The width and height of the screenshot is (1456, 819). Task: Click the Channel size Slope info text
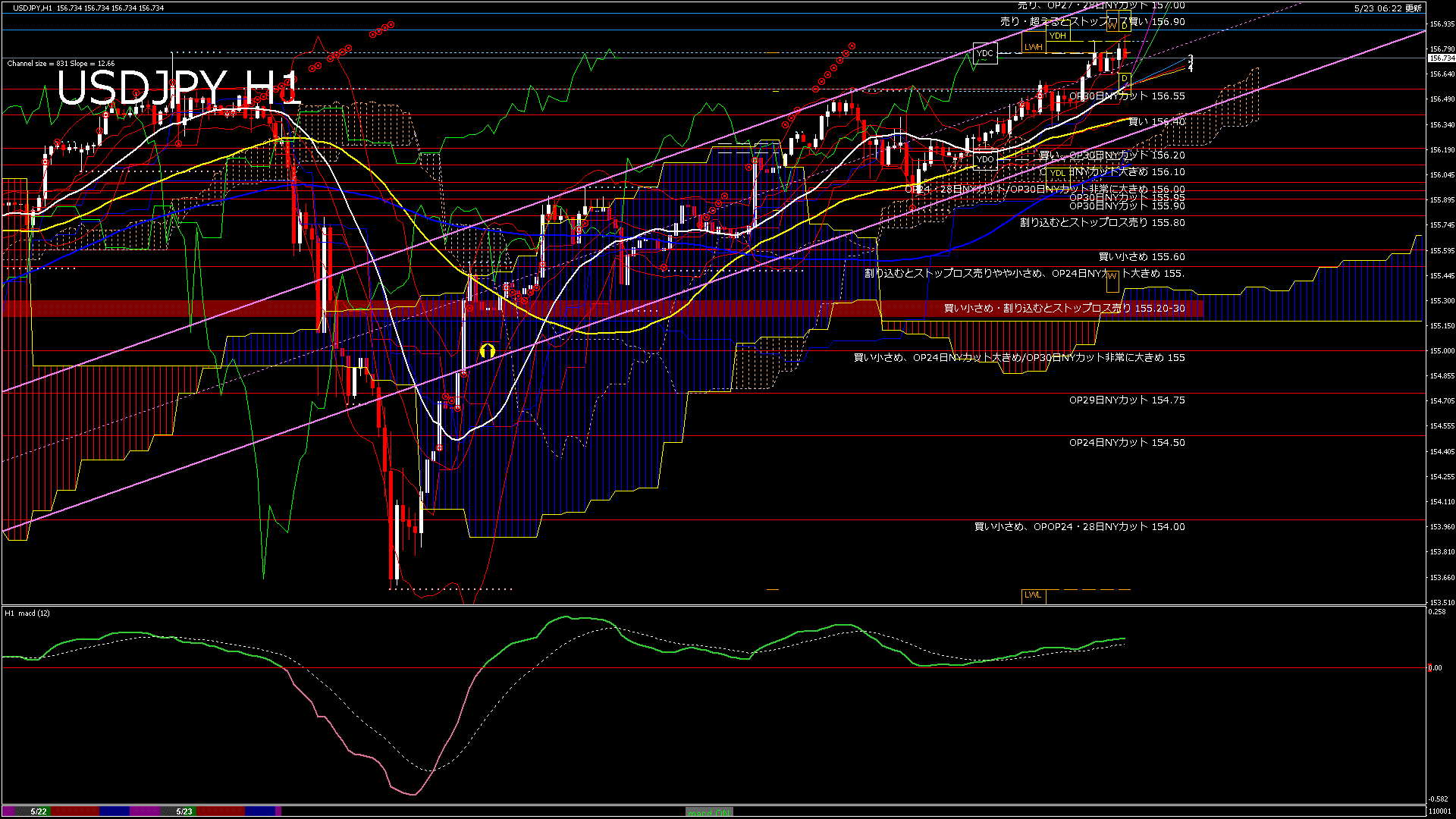coord(61,64)
